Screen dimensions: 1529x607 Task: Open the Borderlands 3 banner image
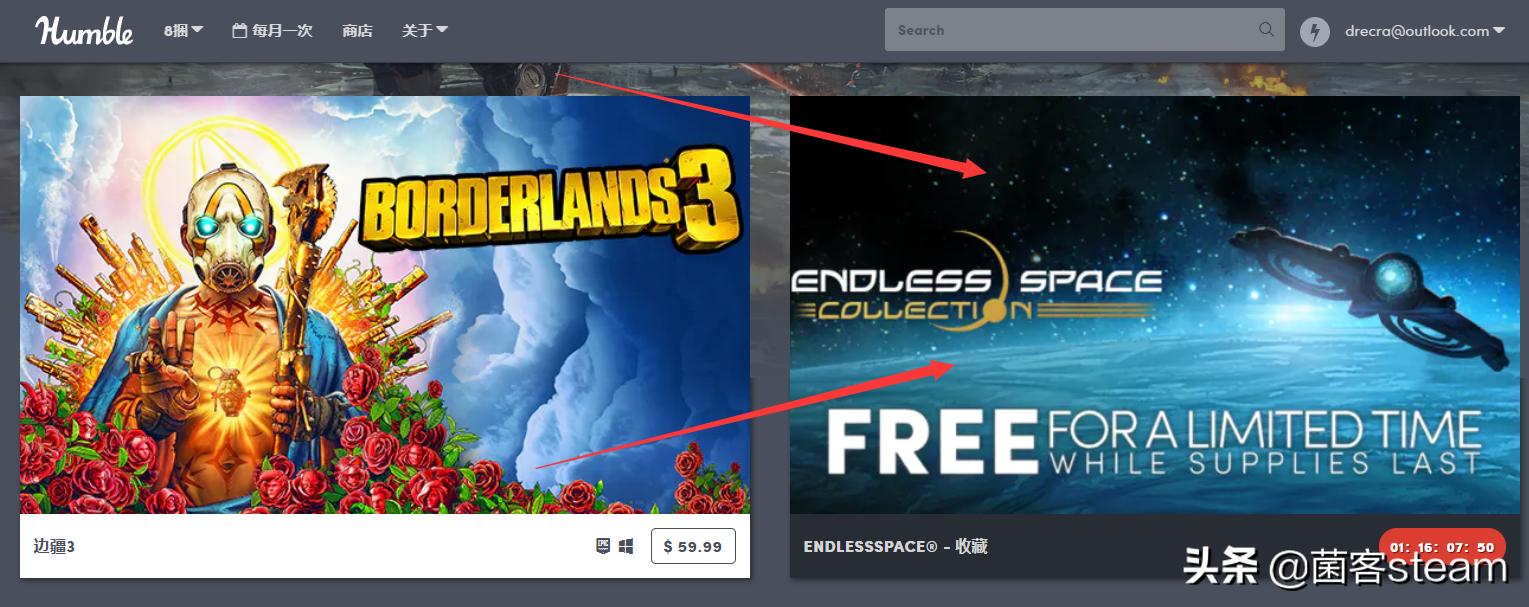pyautogui.click(x=385, y=305)
